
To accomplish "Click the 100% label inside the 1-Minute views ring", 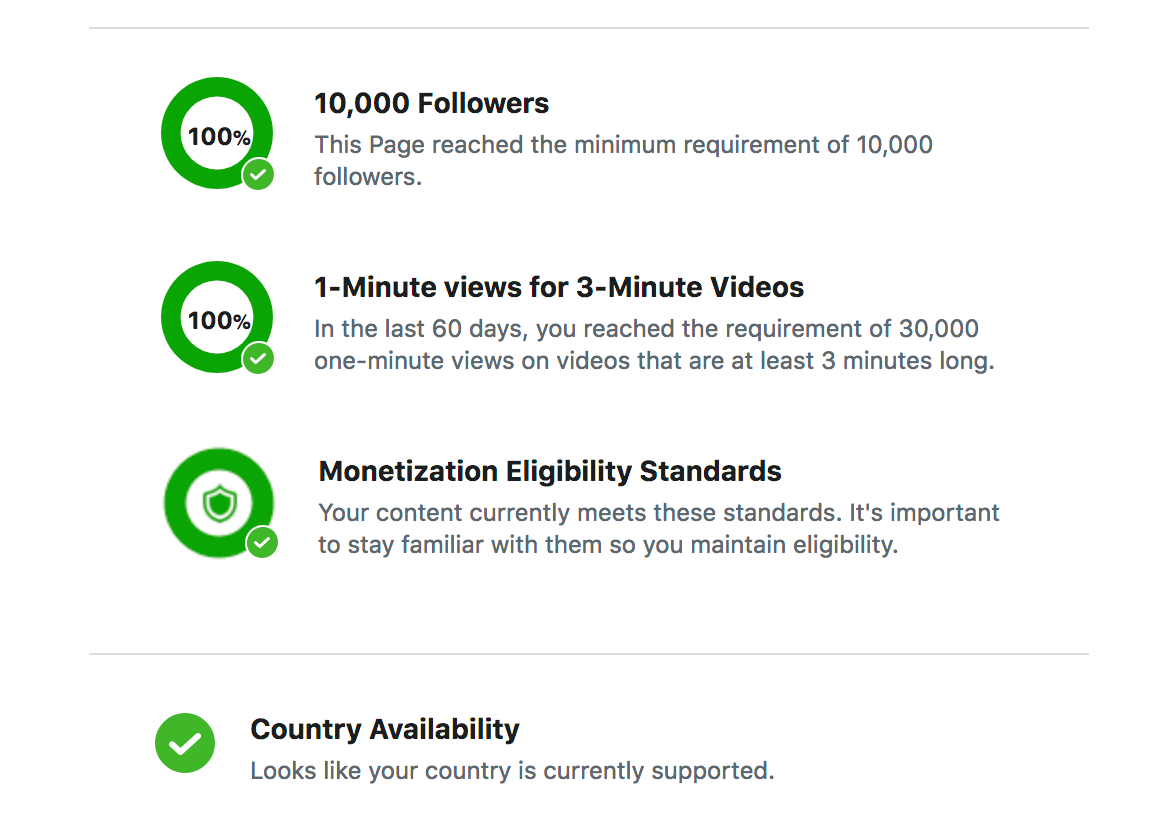I will tap(218, 320).
